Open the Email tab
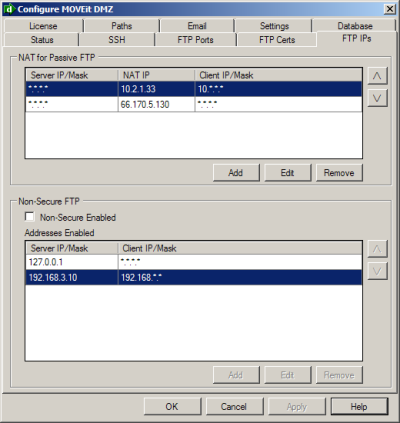 pyautogui.click(x=197, y=26)
